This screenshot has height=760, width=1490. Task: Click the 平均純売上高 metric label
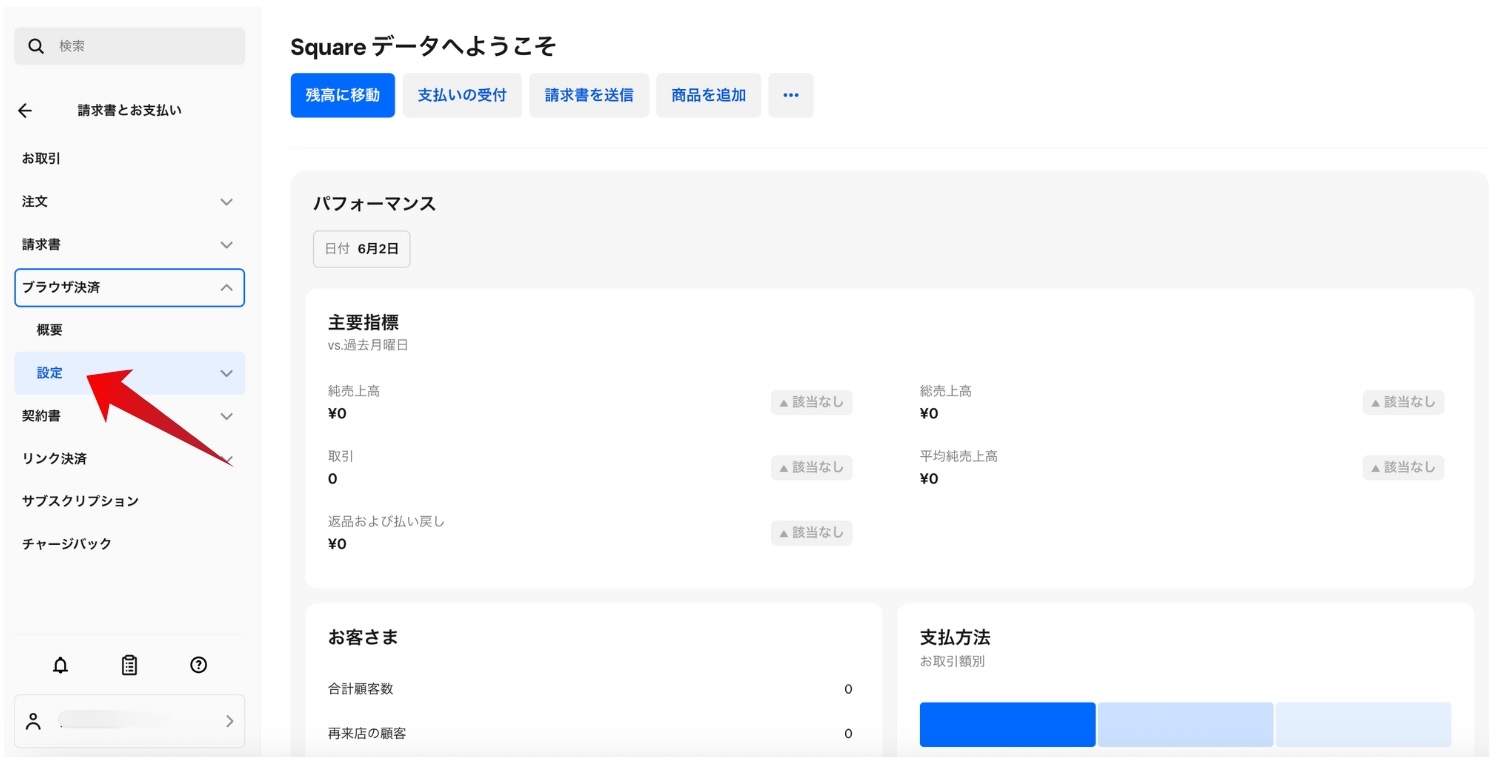point(959,456)
